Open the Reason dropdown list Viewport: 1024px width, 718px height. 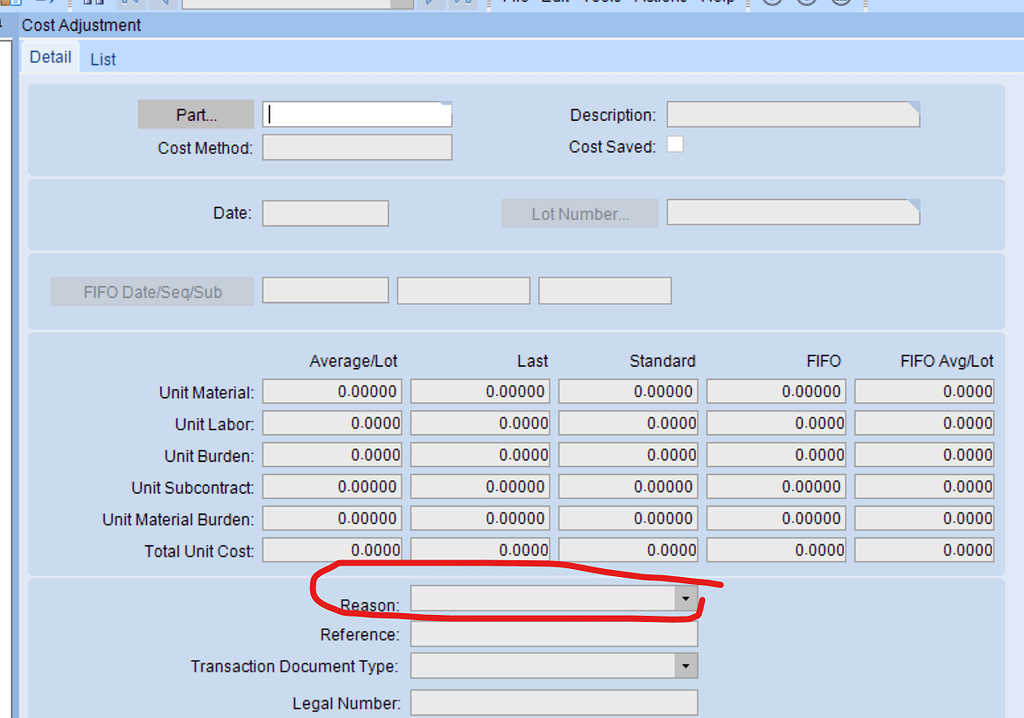tap(686, 597)
